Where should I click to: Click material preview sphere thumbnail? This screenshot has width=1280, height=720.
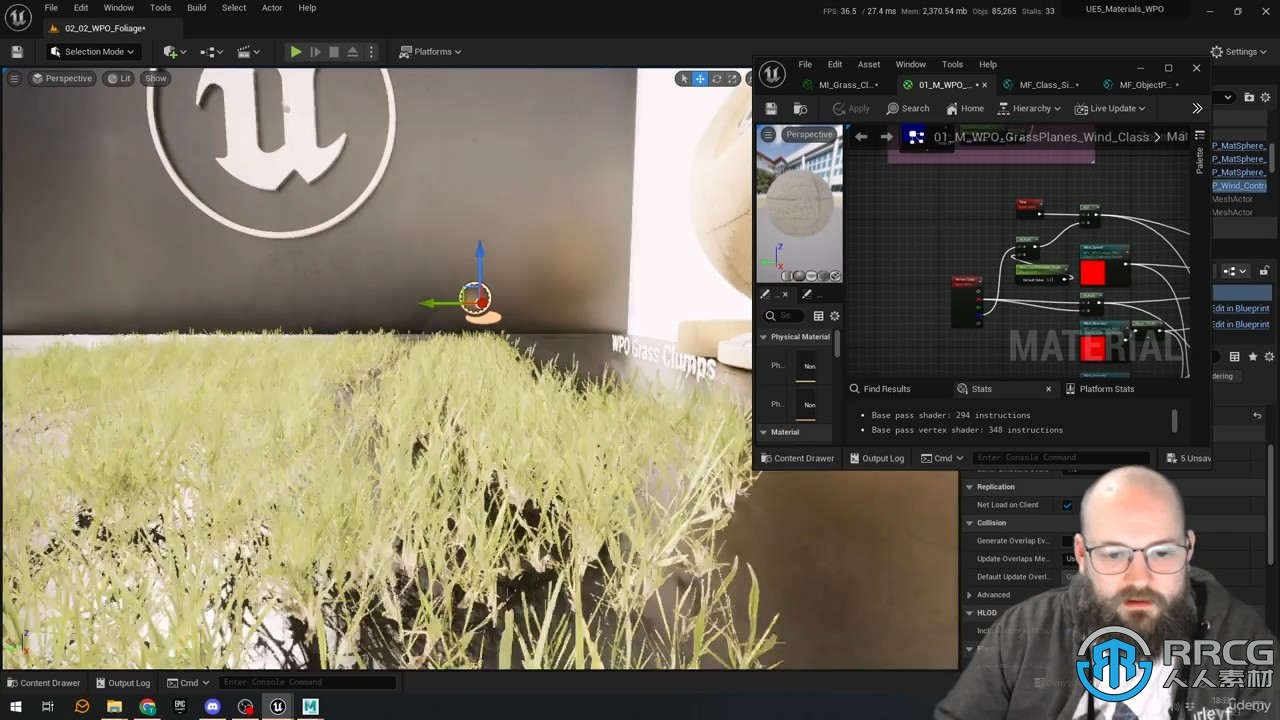point(798,204)
